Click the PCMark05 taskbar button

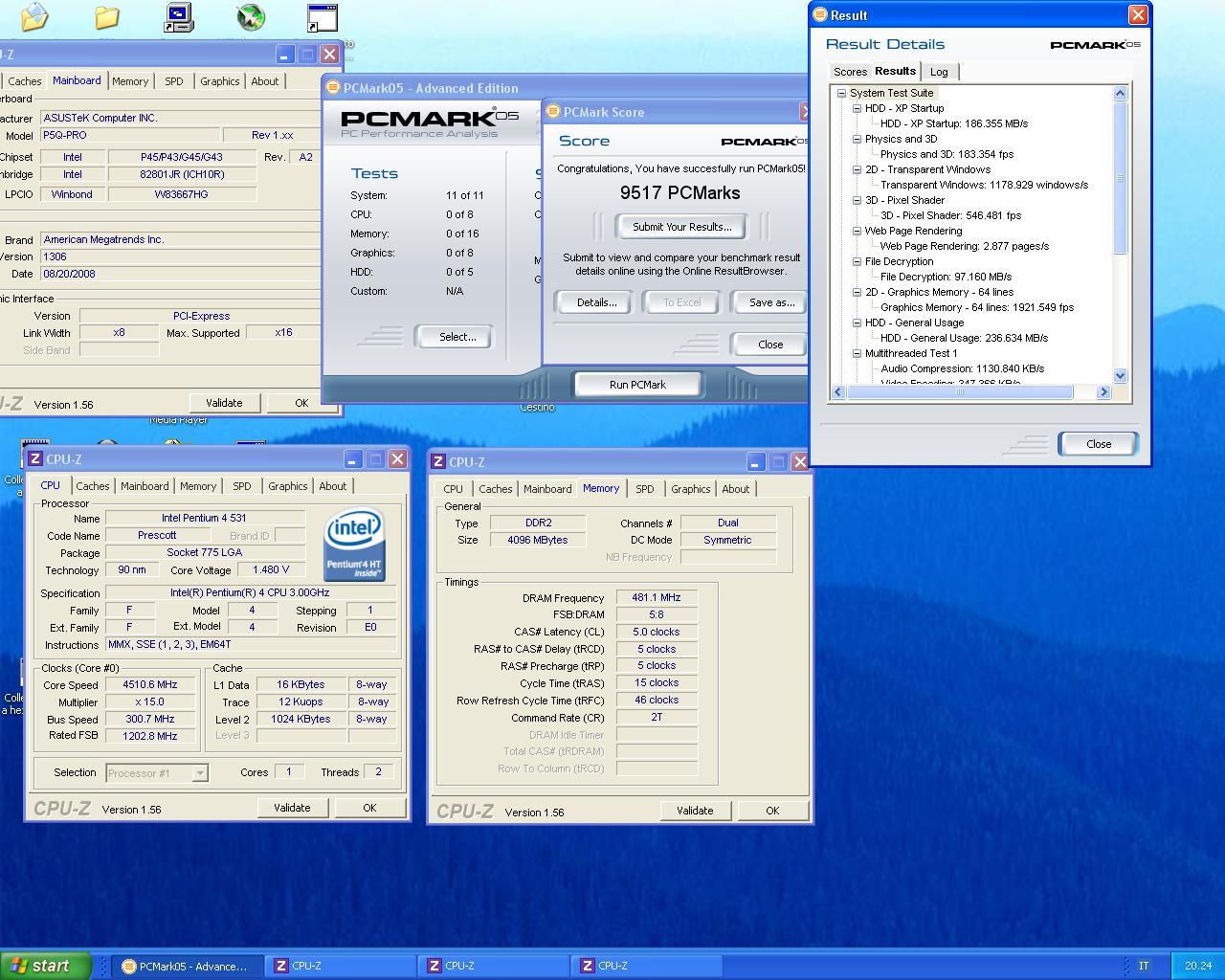[185, 967]
